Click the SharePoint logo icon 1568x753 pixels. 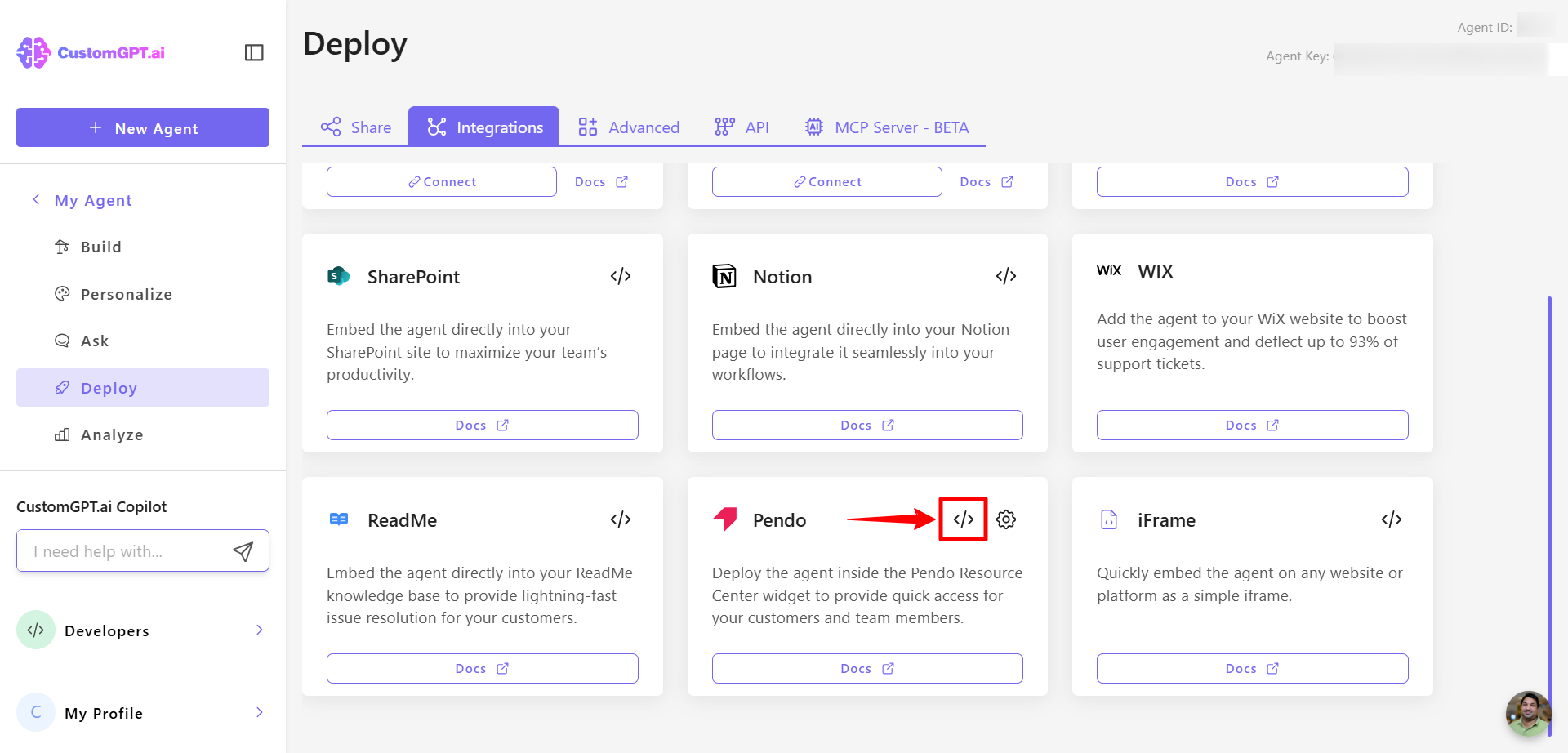[339, 276]
